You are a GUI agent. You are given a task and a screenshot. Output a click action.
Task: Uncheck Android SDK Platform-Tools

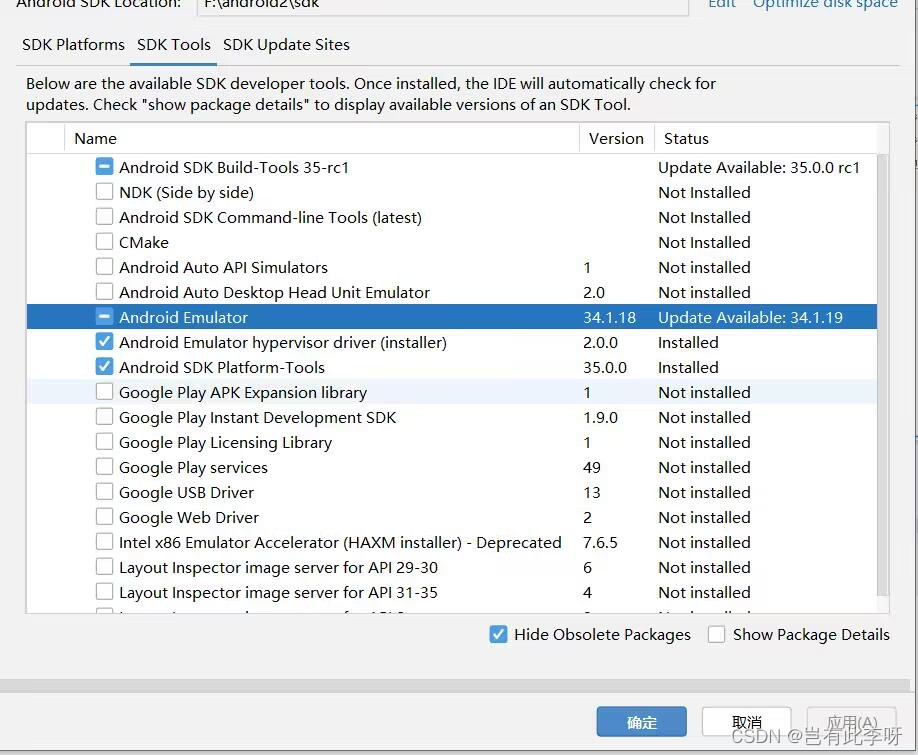[104, 367]
